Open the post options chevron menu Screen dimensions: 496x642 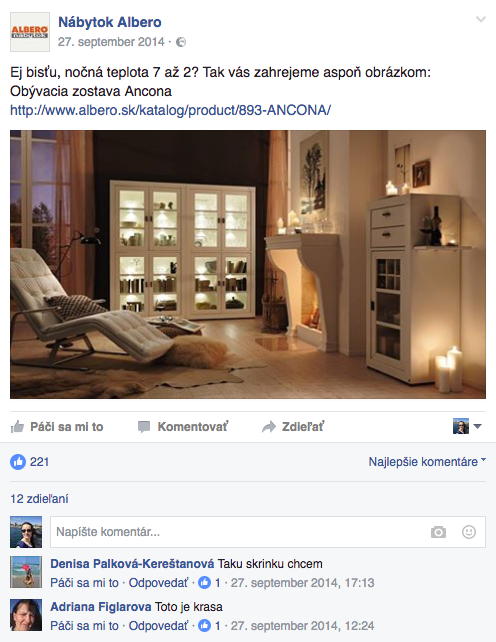481,19
